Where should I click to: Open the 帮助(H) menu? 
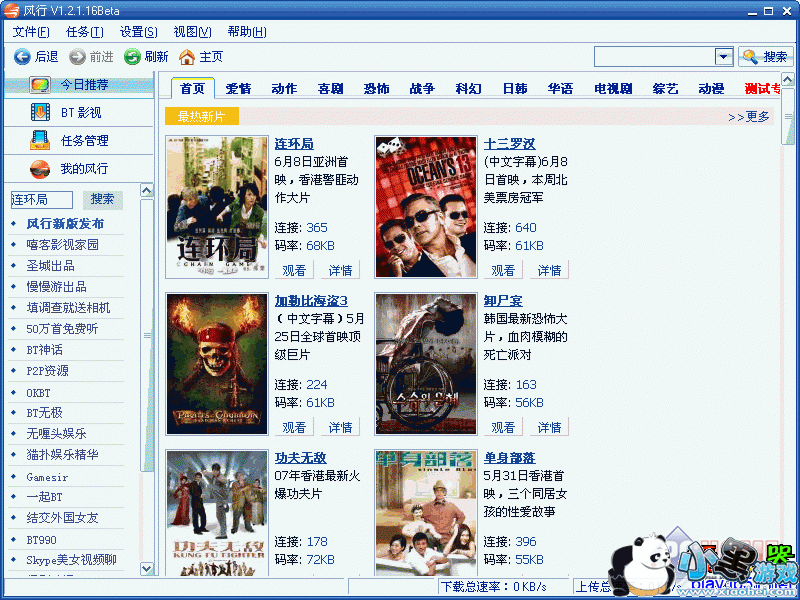point(247,32)
